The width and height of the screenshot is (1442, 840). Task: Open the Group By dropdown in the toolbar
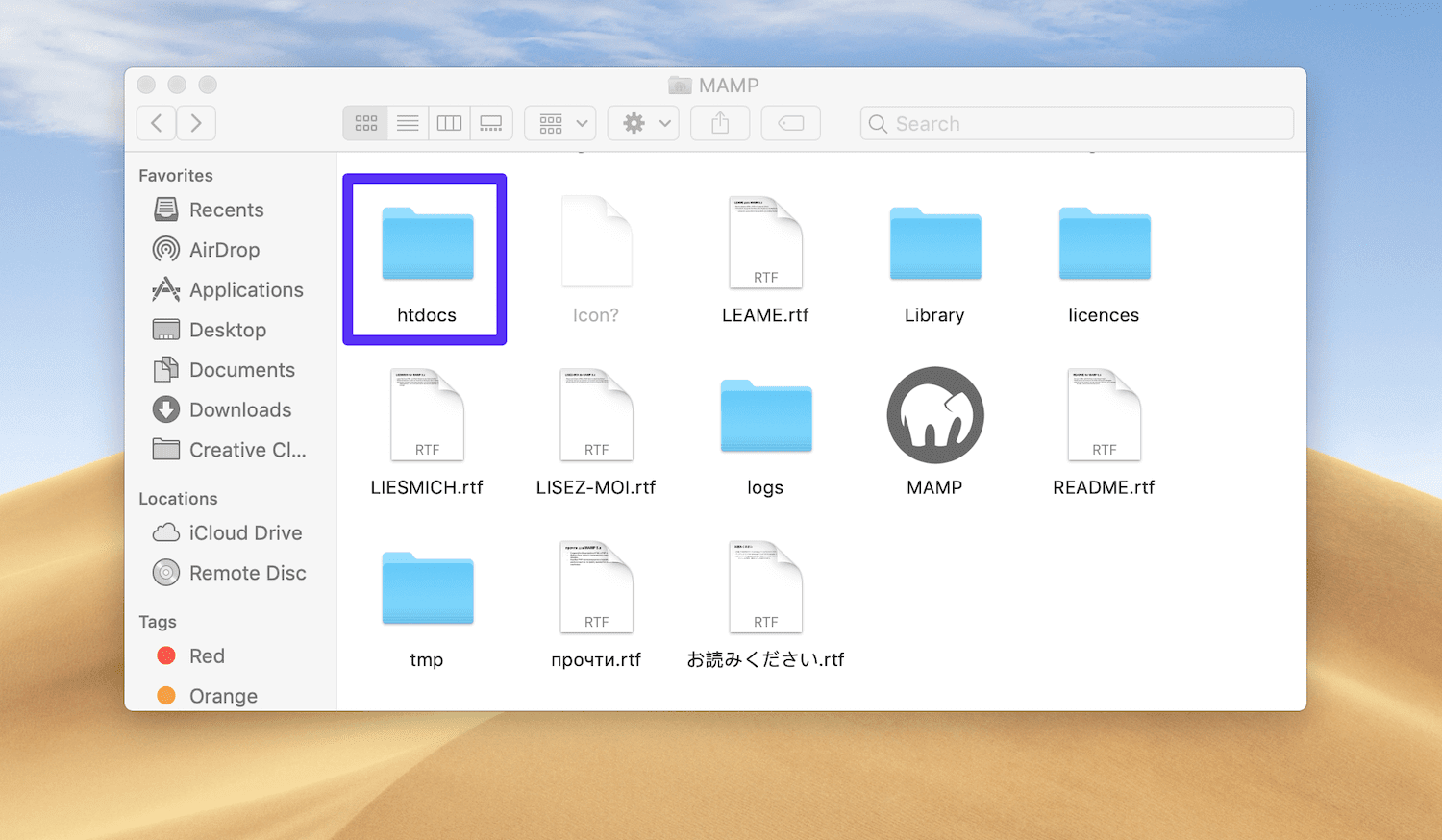pyautogui.click(x=559, y=122)
